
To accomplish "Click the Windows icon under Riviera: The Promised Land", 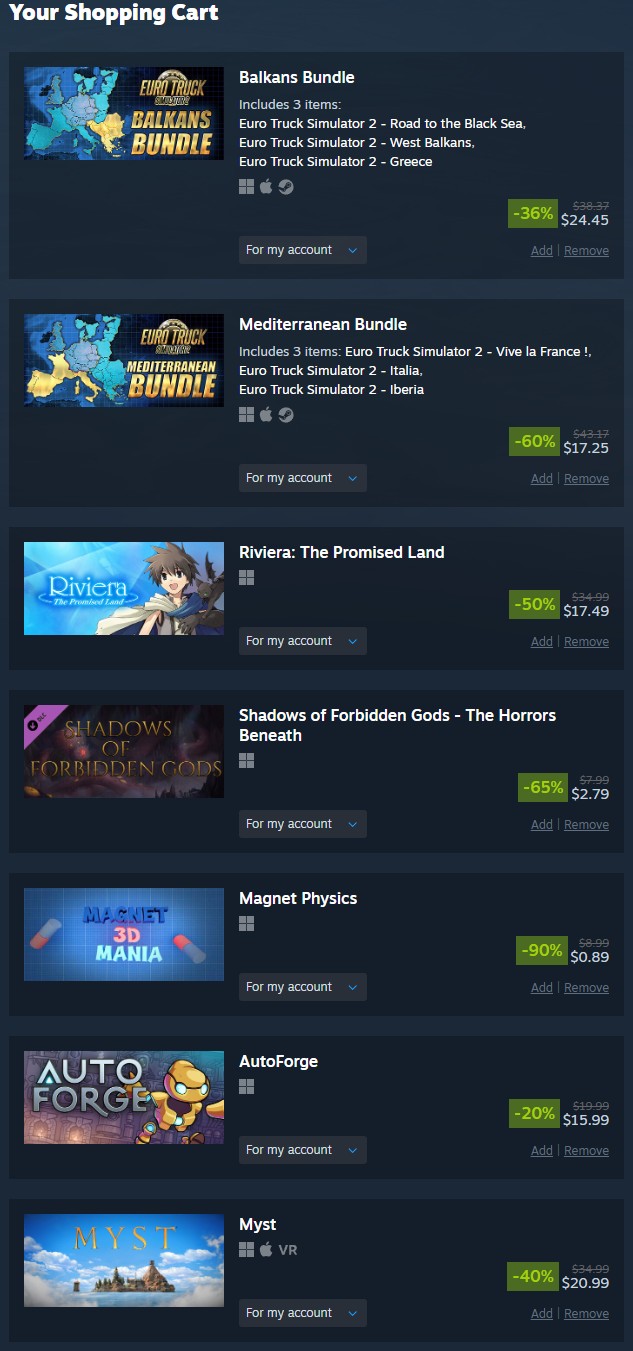I will tap(246, 578).
